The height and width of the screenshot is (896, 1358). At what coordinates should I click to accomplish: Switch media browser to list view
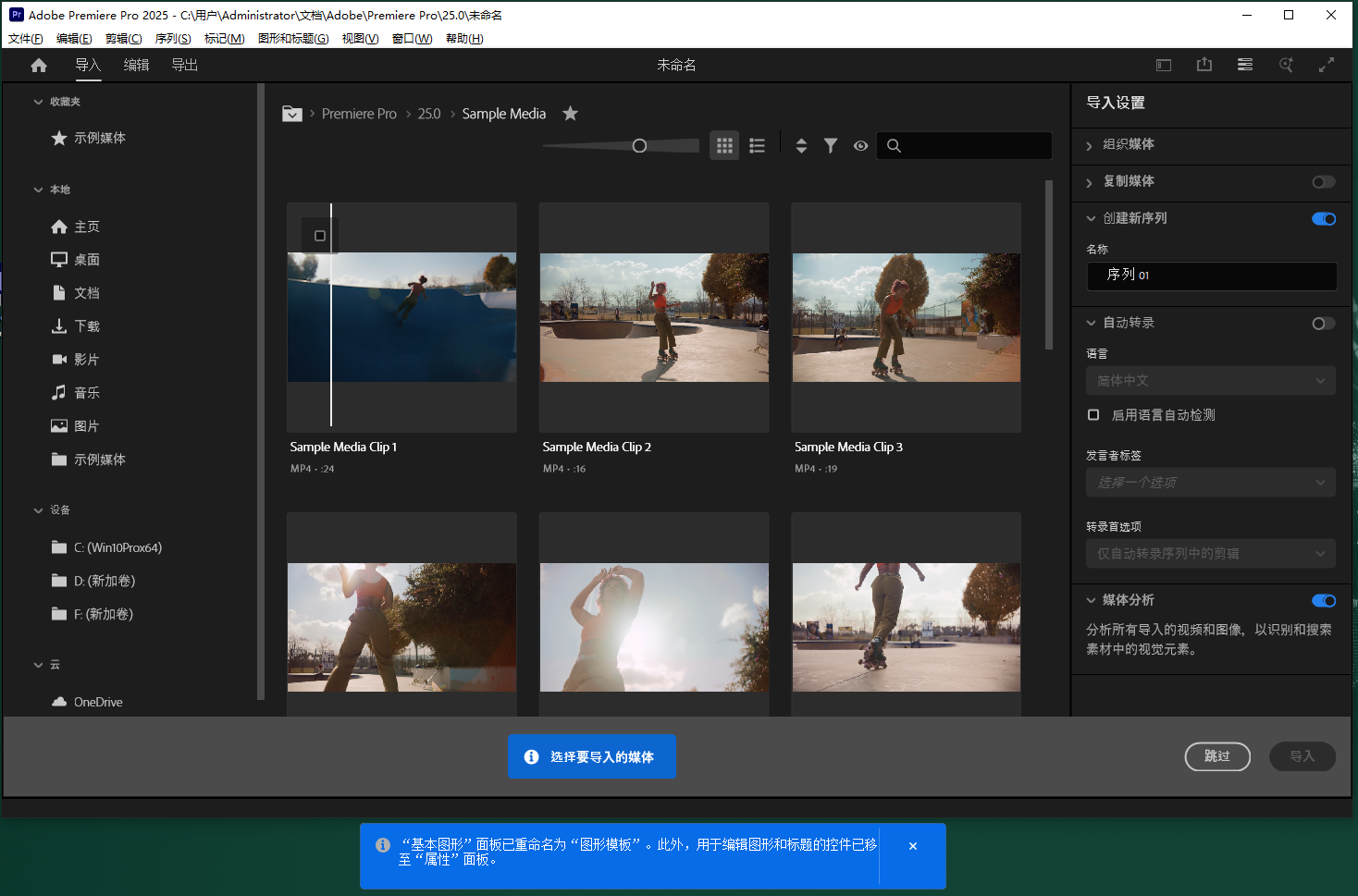click(757, 145)
